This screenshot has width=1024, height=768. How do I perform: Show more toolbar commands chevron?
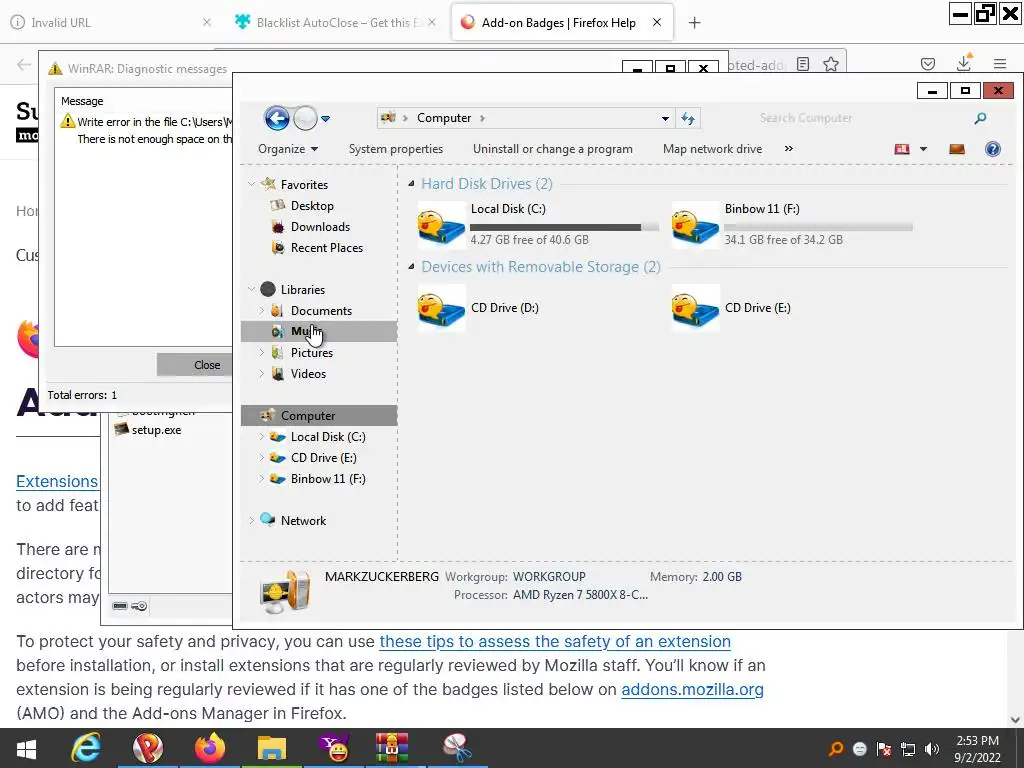[788, 149]
